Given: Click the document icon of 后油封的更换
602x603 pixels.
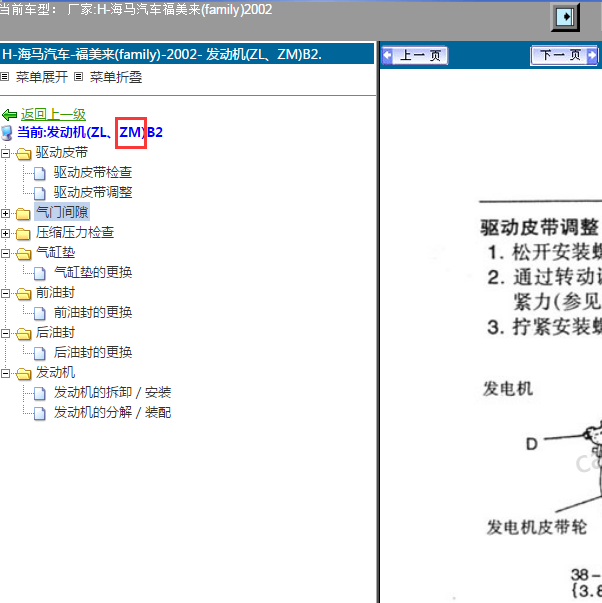Looking at the screenshot, I should coord(40,353).
